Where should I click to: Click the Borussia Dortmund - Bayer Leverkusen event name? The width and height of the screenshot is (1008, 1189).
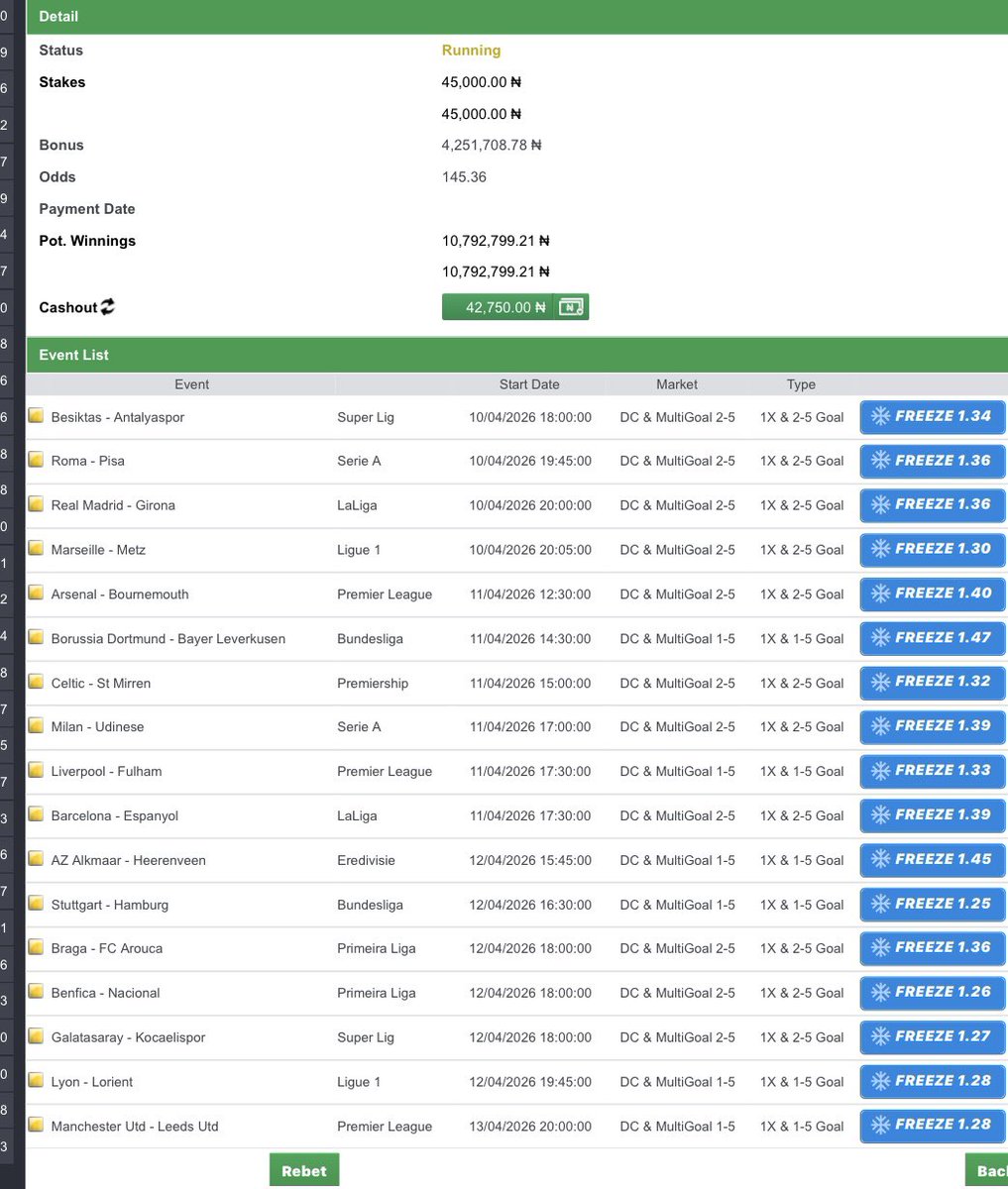point(168,638)
